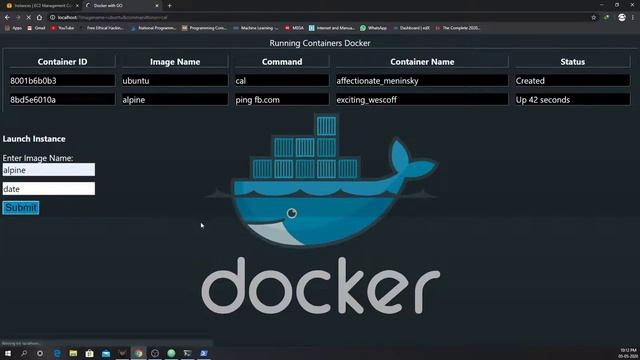640x360 pixels.
Task: Click the image name field containing alpine
Action: click(x=49, y=170)
